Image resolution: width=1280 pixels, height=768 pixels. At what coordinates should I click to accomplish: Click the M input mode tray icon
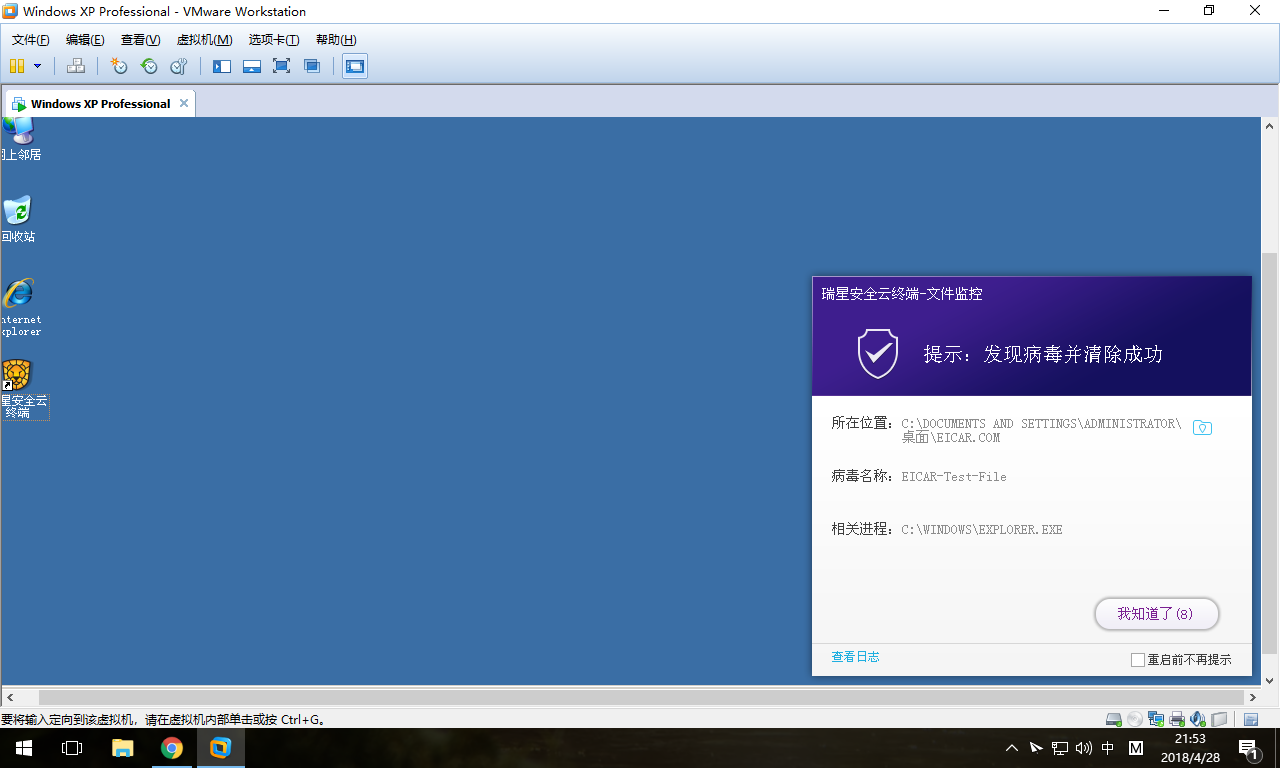[x=1136, y=748]
